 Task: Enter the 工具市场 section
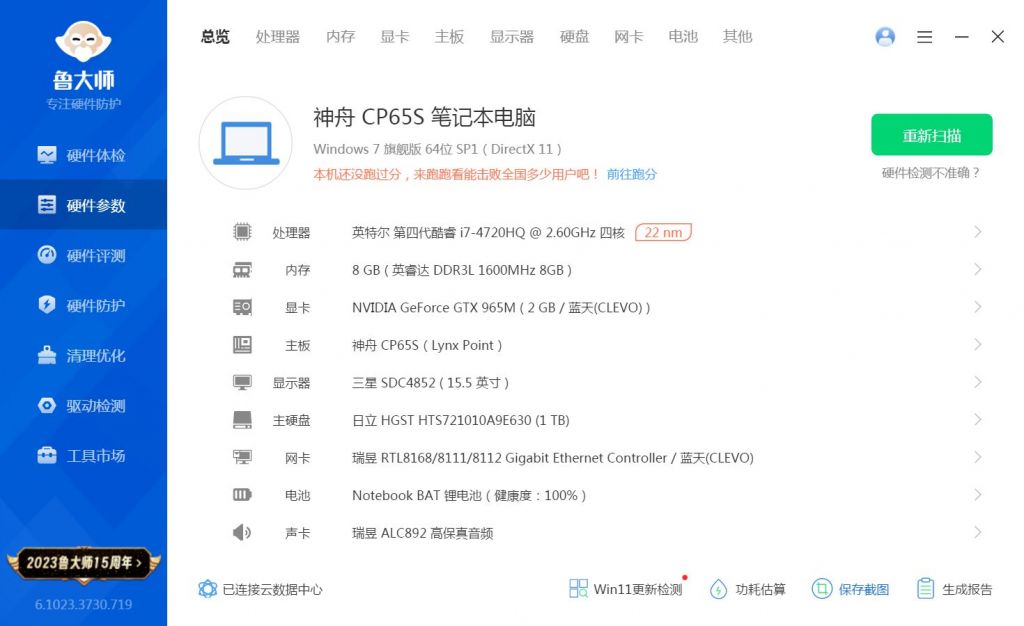click(x=84, y=455)
